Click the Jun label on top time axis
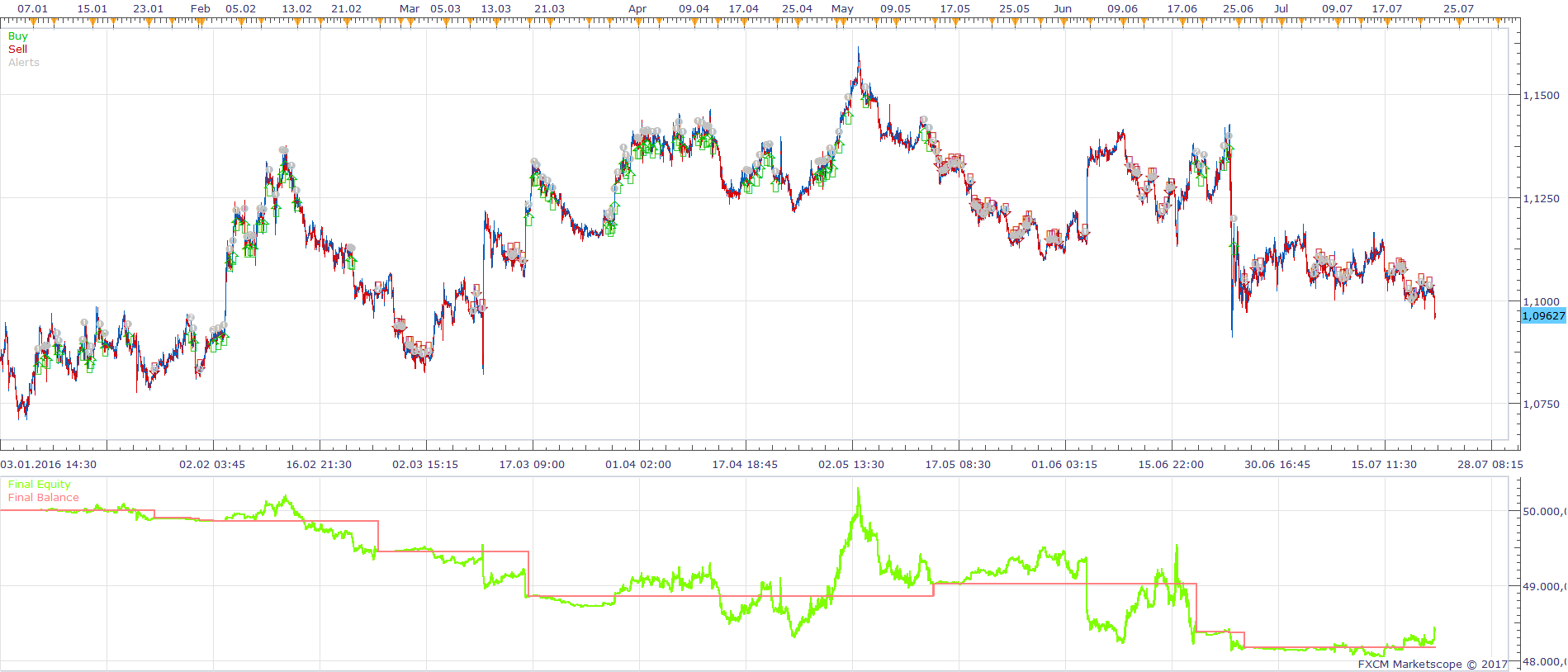The height and width of the screenshot is (672, 1568). (x=1063, y=9)
